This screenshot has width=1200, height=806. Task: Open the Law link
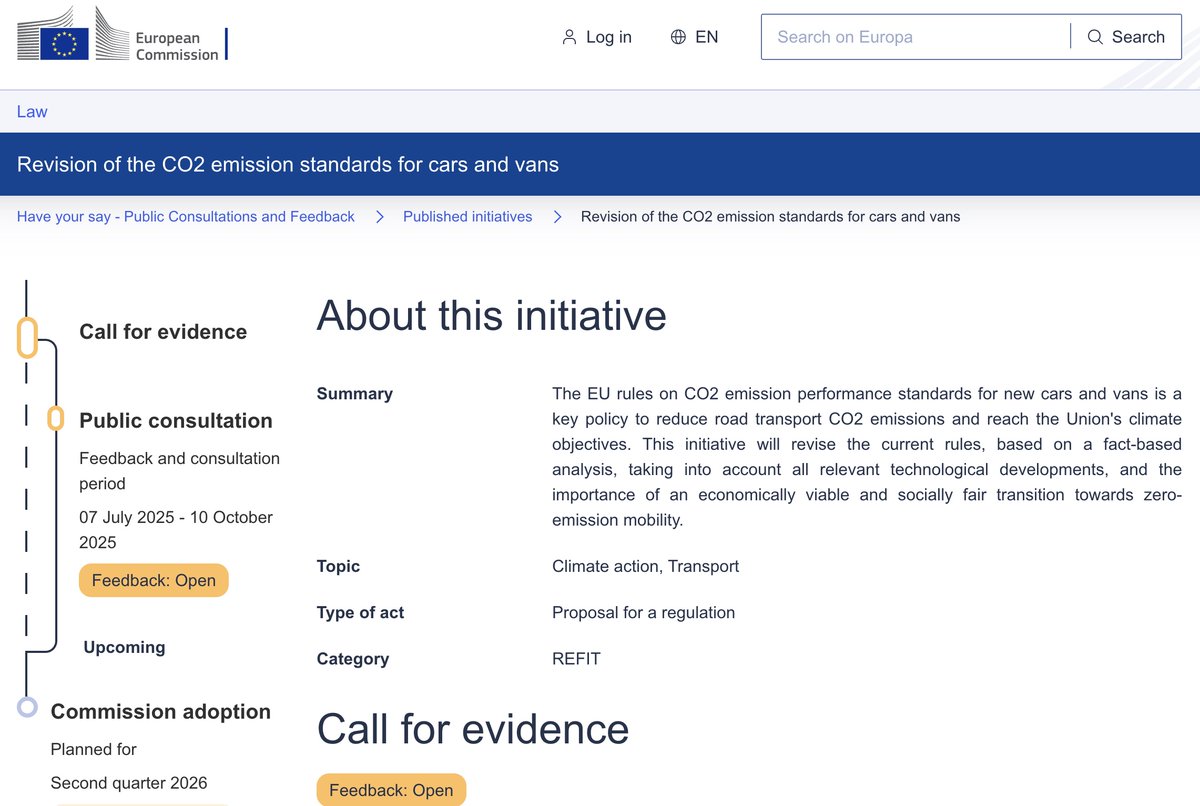coord(32,111)
